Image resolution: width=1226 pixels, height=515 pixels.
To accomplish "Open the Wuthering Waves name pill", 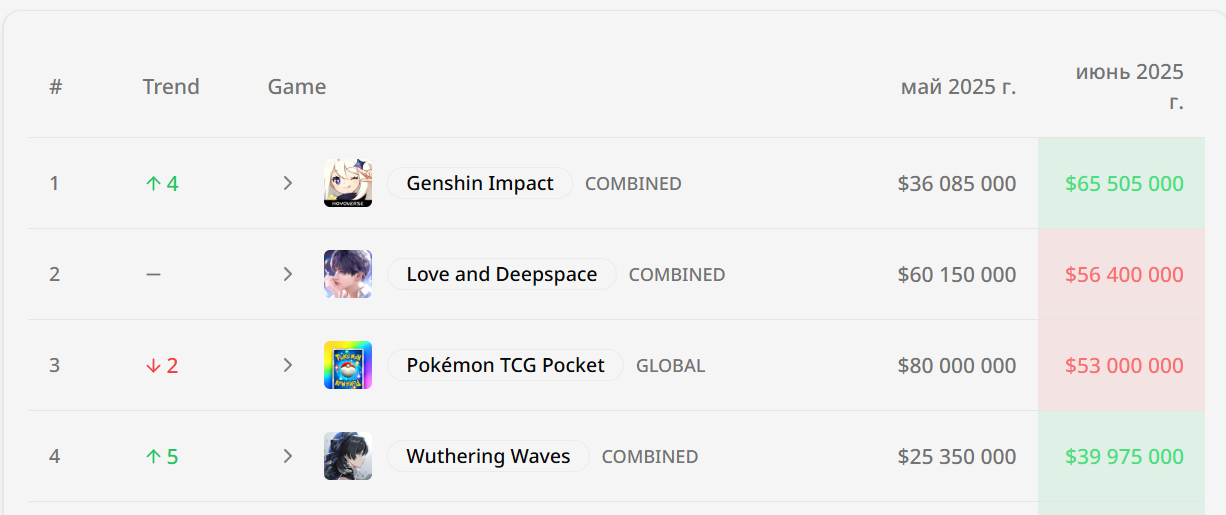I will coord(488,456).
